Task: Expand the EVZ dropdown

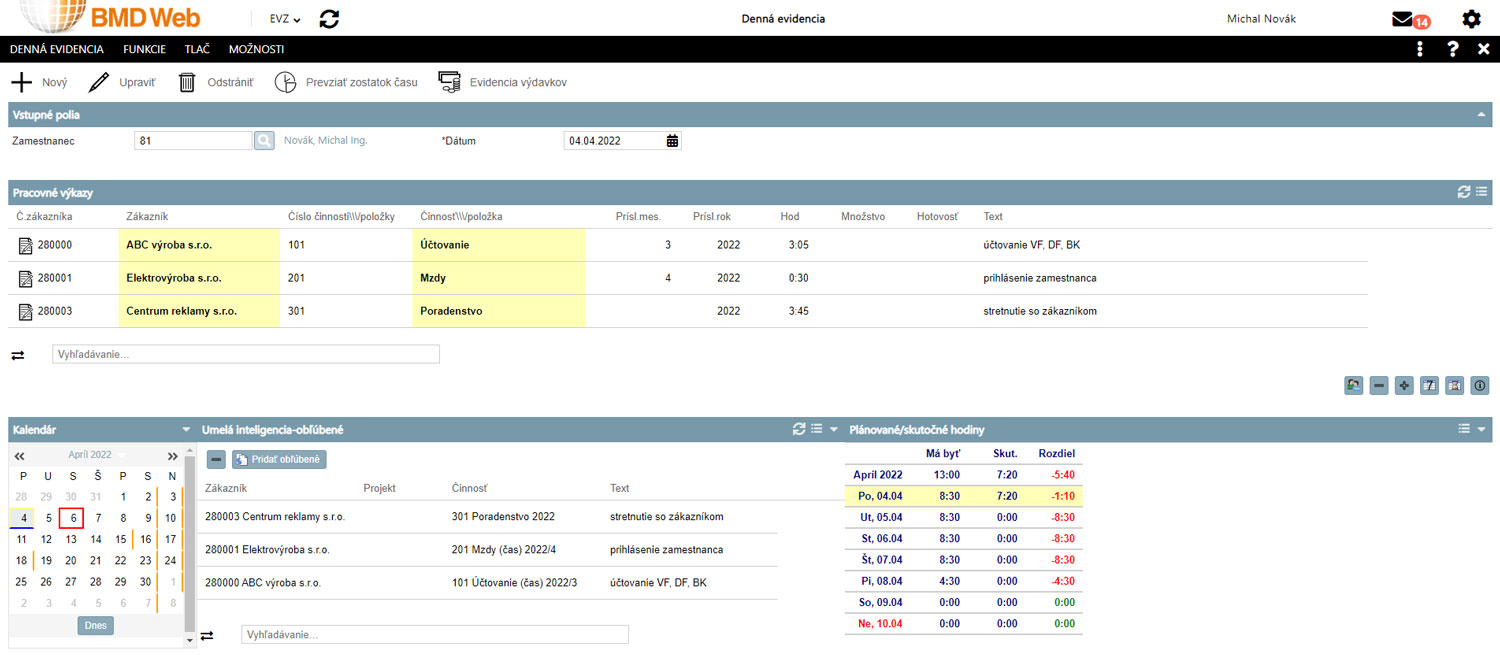Action: tap(285, 19)
